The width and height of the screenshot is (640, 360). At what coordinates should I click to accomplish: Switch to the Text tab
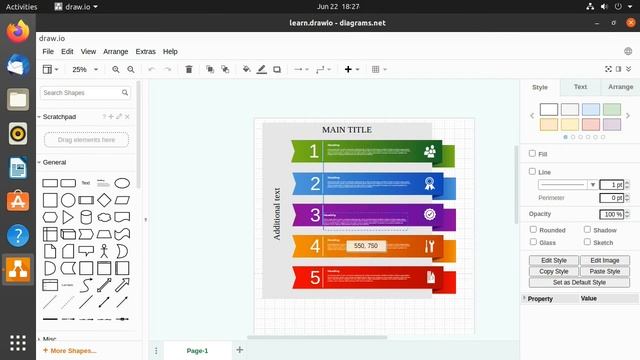580,87
